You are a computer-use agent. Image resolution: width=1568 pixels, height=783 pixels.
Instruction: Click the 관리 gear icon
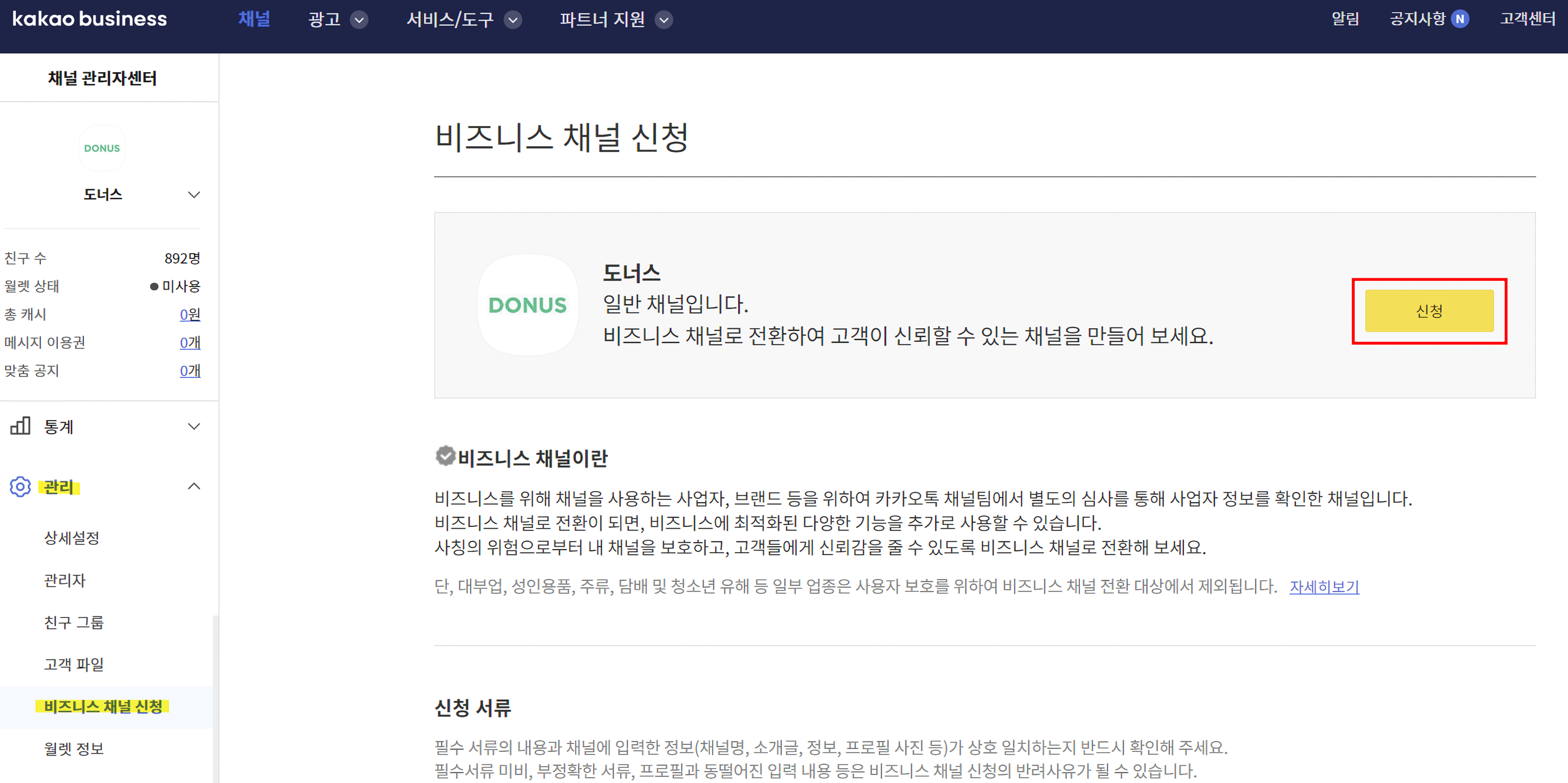[20, 486]
